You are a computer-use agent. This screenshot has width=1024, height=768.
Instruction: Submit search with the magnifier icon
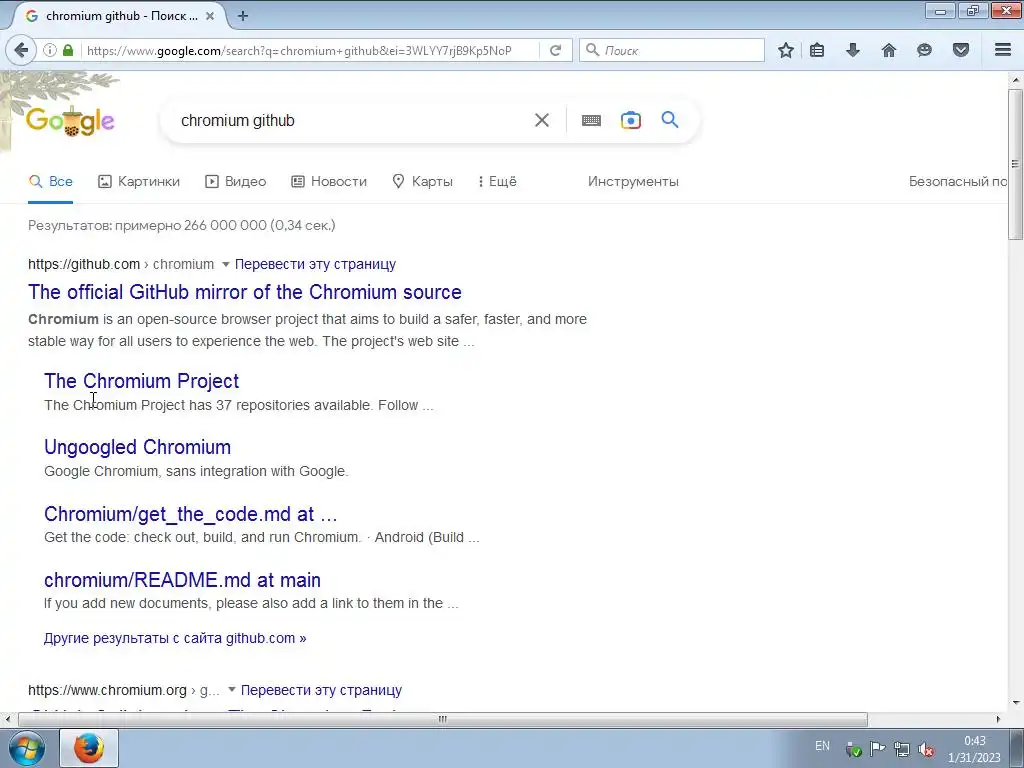670,120
